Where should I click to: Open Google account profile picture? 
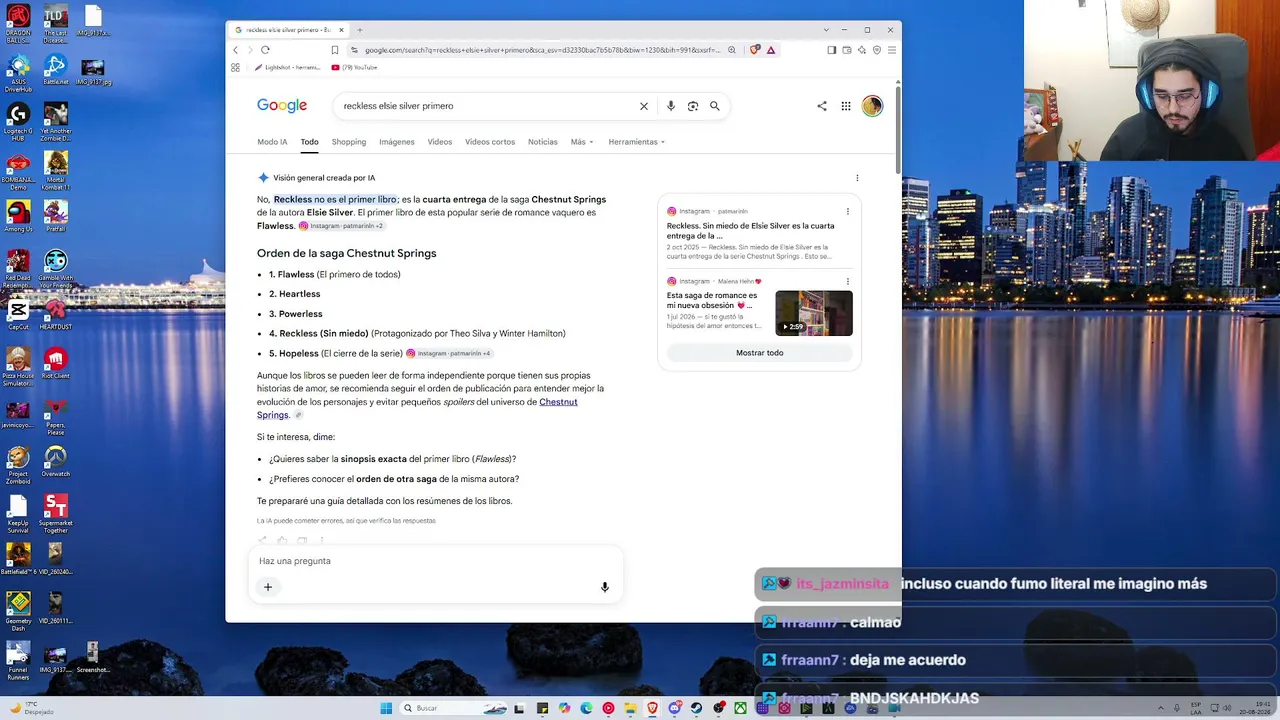pos(872,106)
